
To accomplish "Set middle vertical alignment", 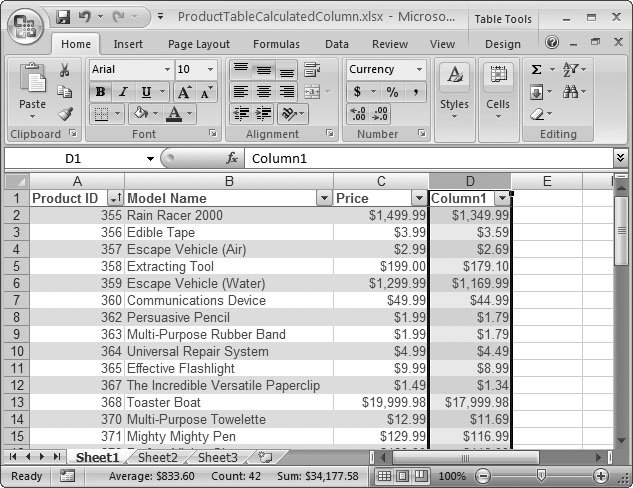I will click(x=264, y=69).
